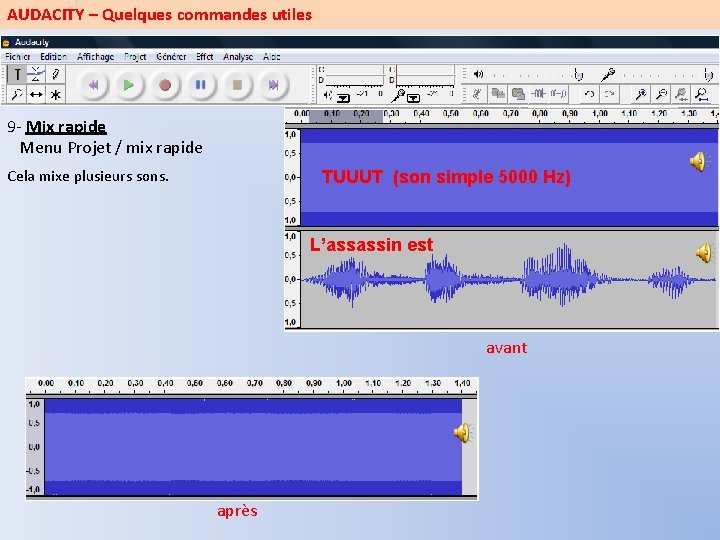The width and height of the screenshot is (720, 540).
Task: Click the Fit Project zoom icon
Action: (x=702, y=94)
